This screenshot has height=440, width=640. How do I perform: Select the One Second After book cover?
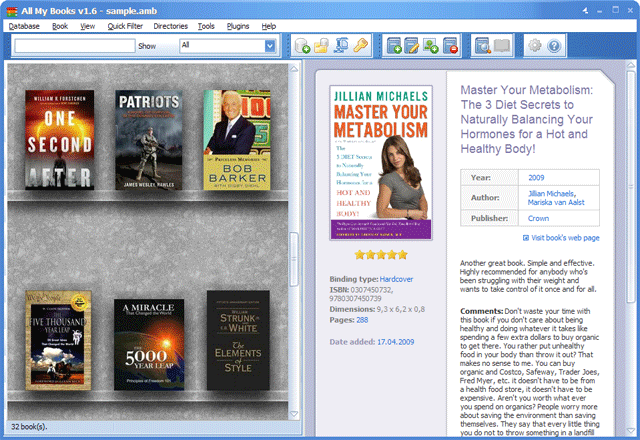60,140
